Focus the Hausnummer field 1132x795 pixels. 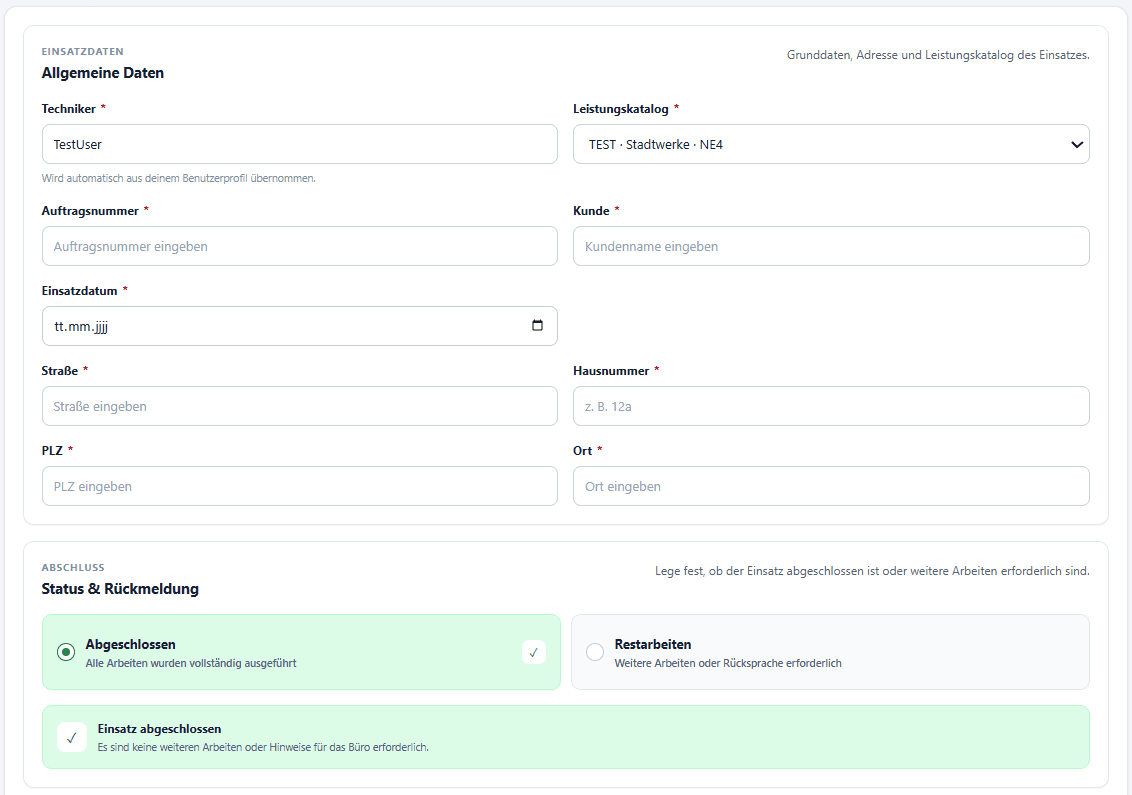point(831,406)
